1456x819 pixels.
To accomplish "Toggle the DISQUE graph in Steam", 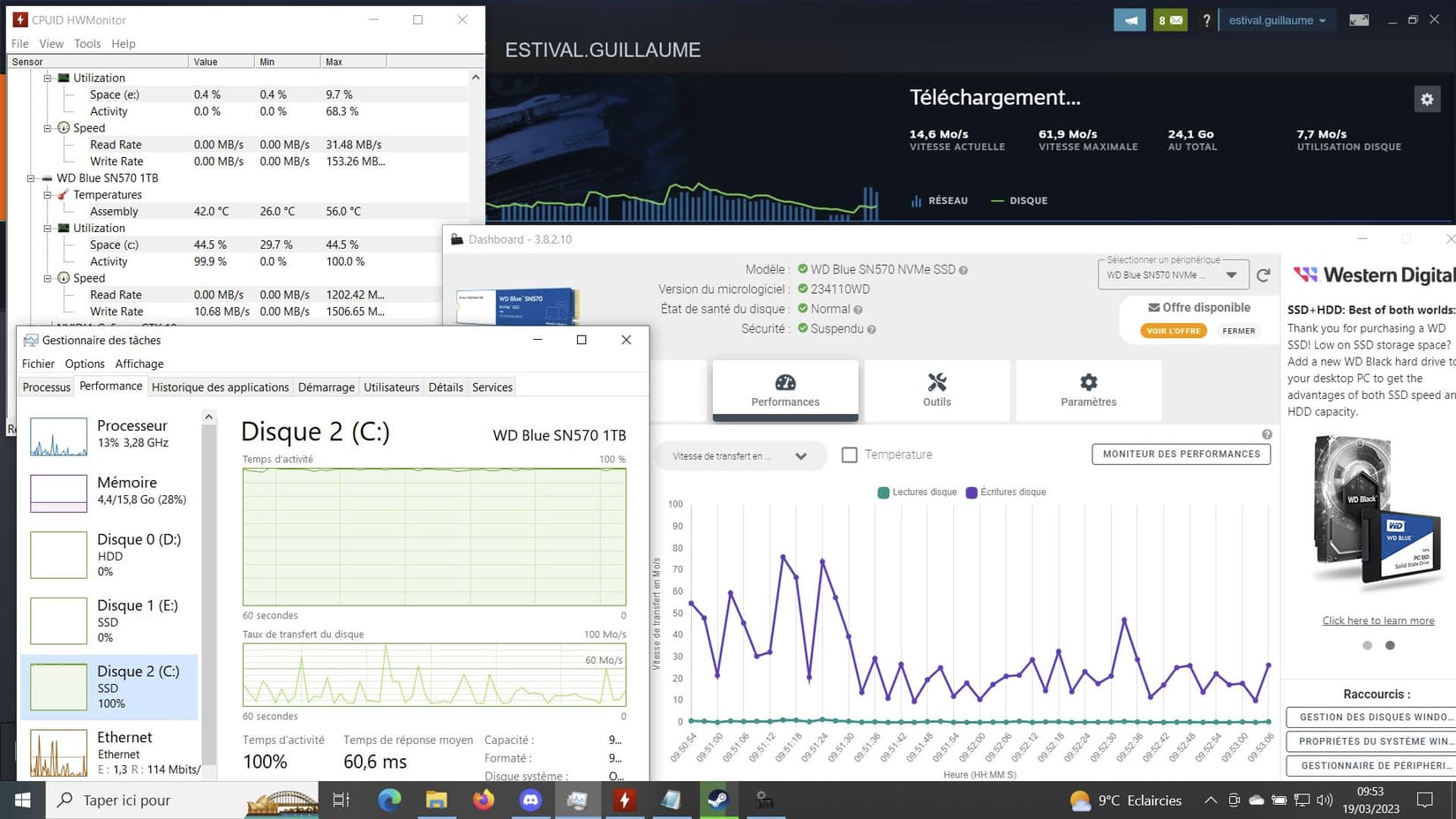I will pos(1019,200).
